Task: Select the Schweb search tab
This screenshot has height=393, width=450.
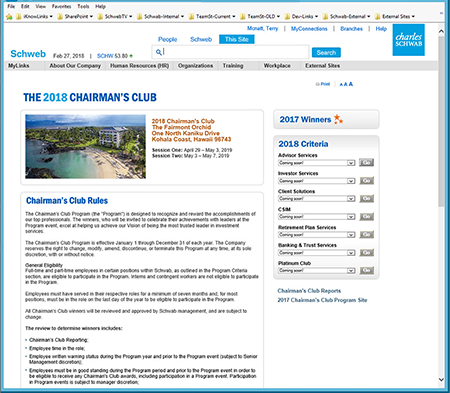Action: [x=201, y=39]
